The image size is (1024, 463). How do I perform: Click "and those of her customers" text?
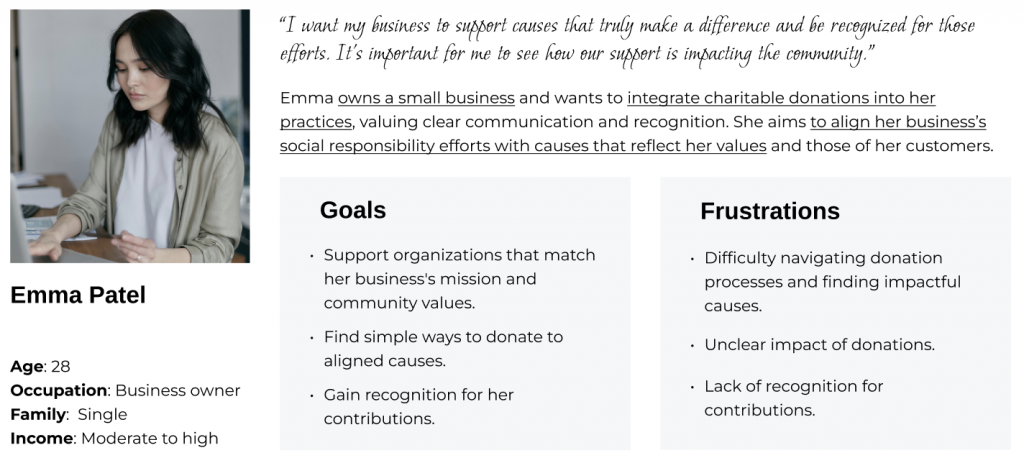(x=882, y=146)
